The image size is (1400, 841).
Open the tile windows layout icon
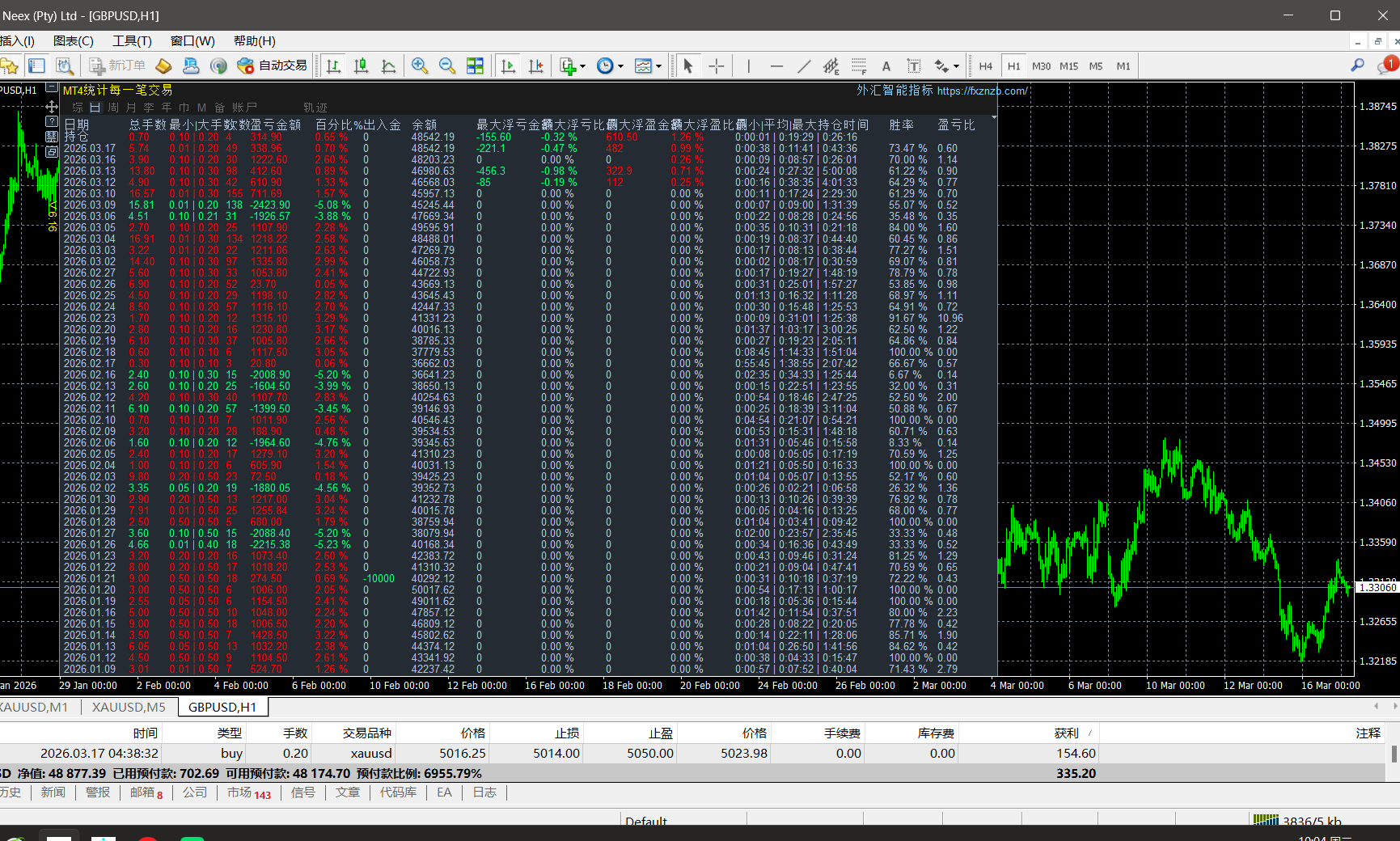coord(475,66)
